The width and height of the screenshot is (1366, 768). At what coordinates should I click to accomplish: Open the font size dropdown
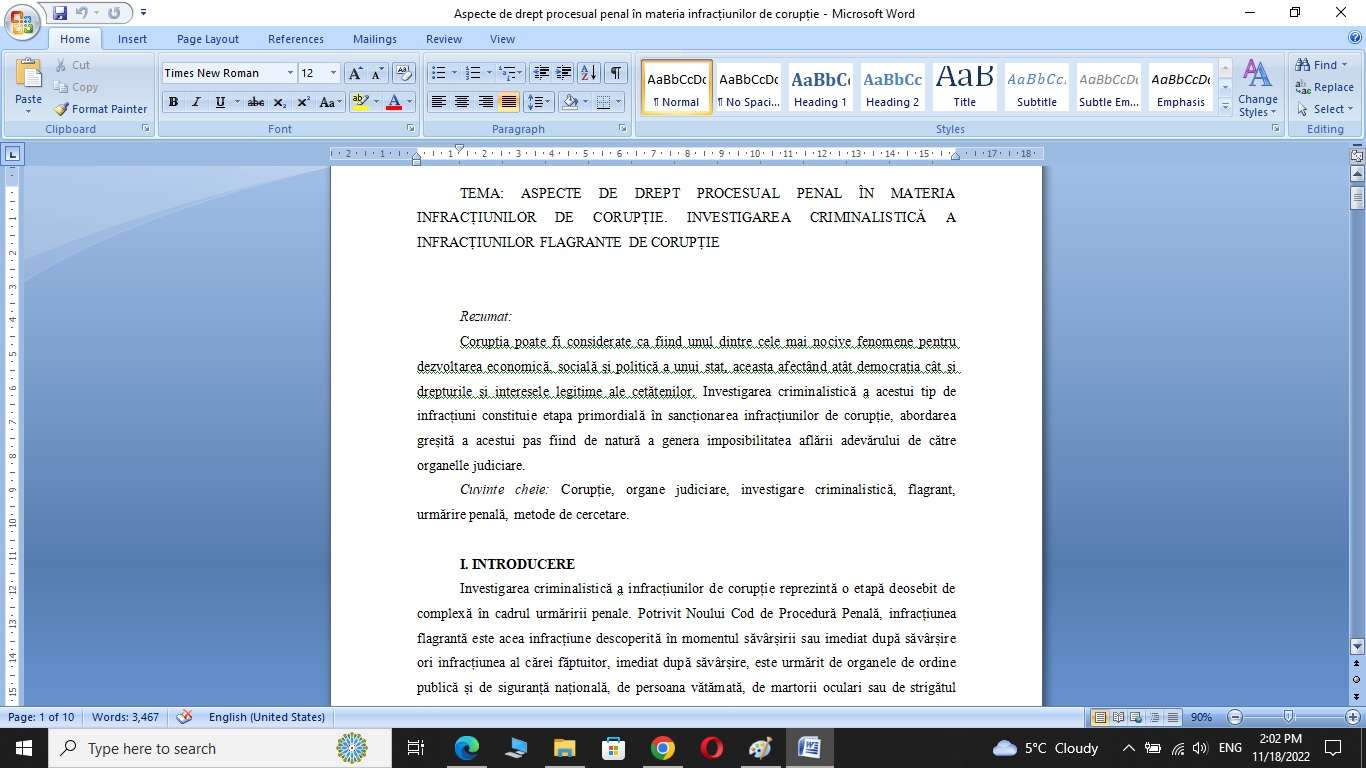(x=333, y=73)
